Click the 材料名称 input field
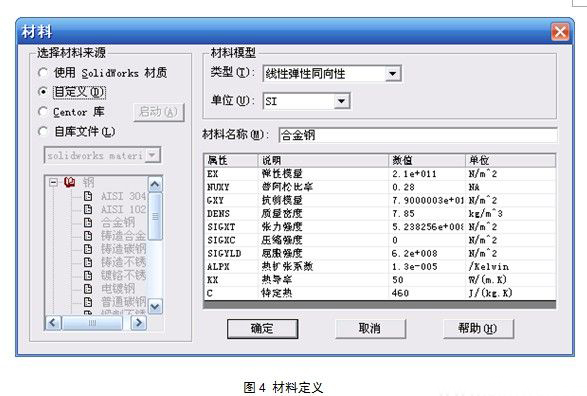Viewport: 587px width, 396px height. [417, 135]
